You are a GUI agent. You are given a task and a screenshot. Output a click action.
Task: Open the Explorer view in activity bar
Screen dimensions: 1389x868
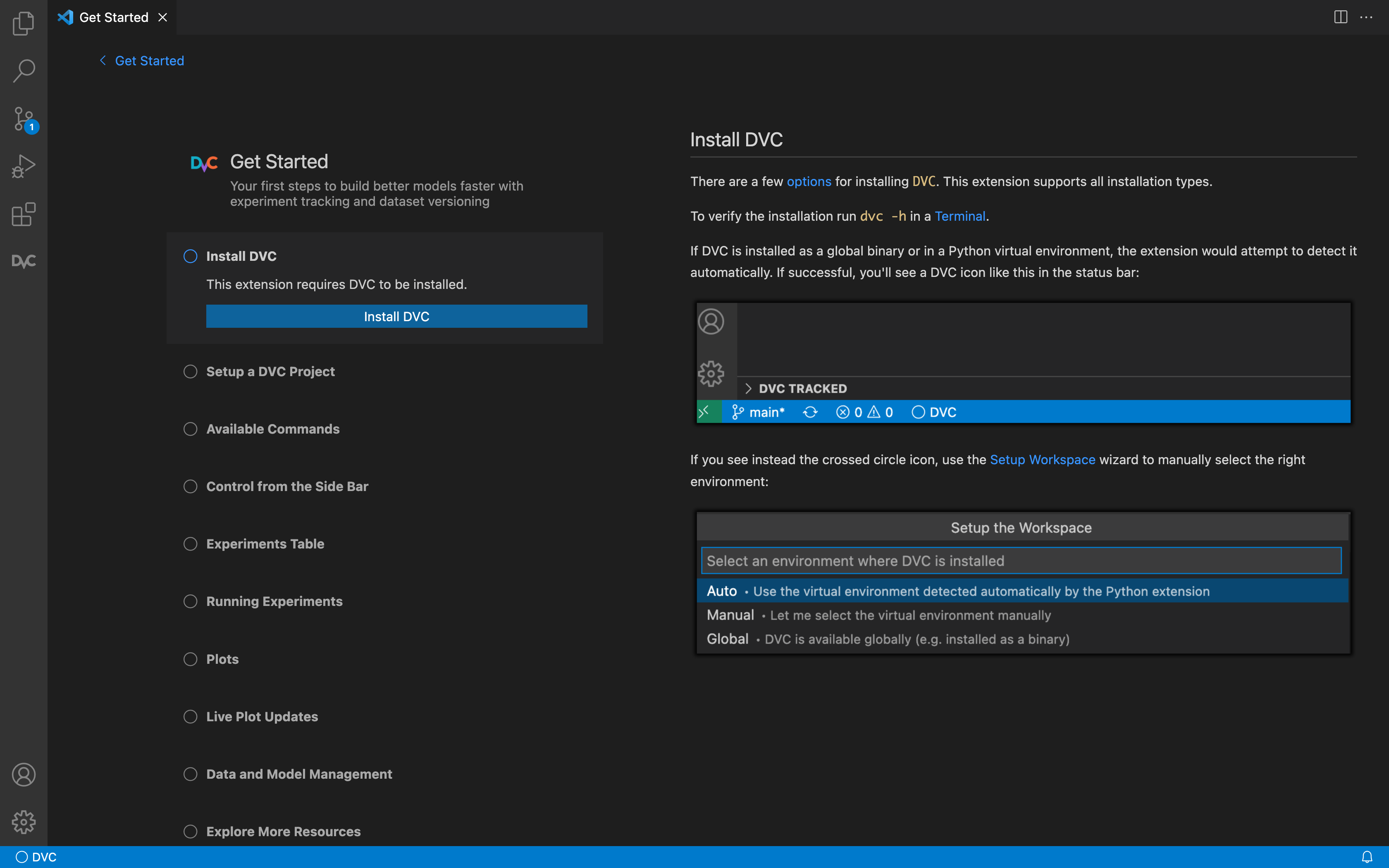tap(24, 24)
